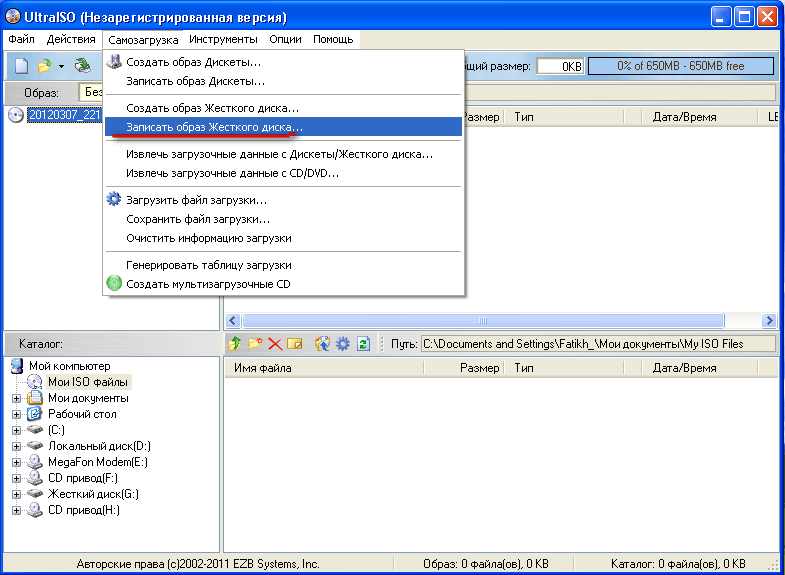Choose Извлечь загрузочные данные с Дискеты/Жесткого диска
The height and width of the screenshot is (575, 785).
[x=283, y=154]
